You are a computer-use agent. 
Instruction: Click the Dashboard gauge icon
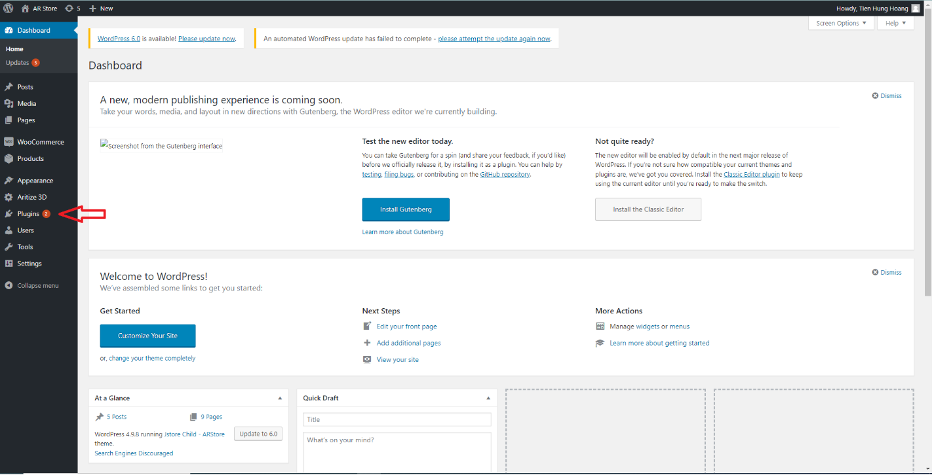tap(8, 30)
